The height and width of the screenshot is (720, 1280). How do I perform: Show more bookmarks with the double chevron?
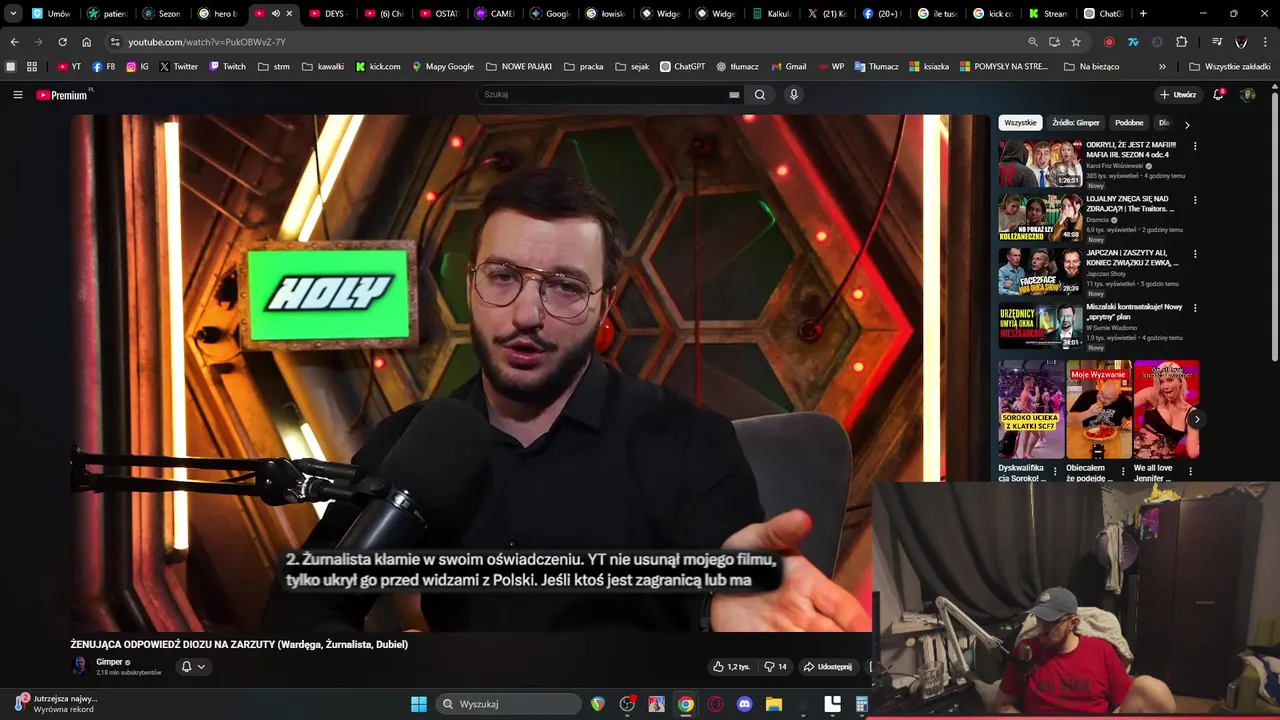pyautogui.click(x=1162, y=67)
